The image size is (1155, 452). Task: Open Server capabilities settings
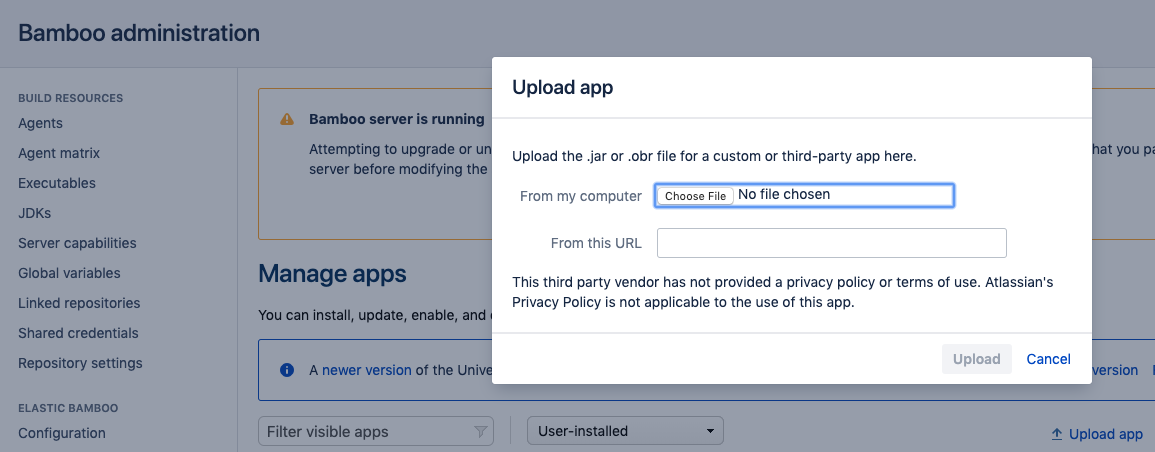[77, 243]
